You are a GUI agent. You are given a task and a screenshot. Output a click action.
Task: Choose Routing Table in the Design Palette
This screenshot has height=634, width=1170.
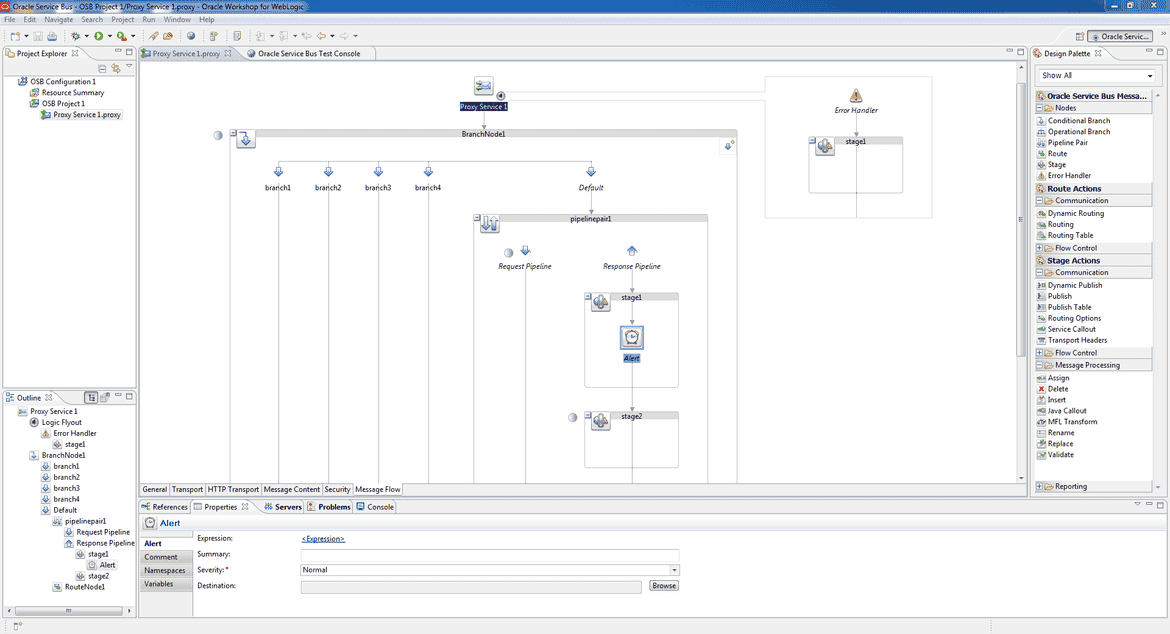pyautogui.click(x=1070, y=236)
